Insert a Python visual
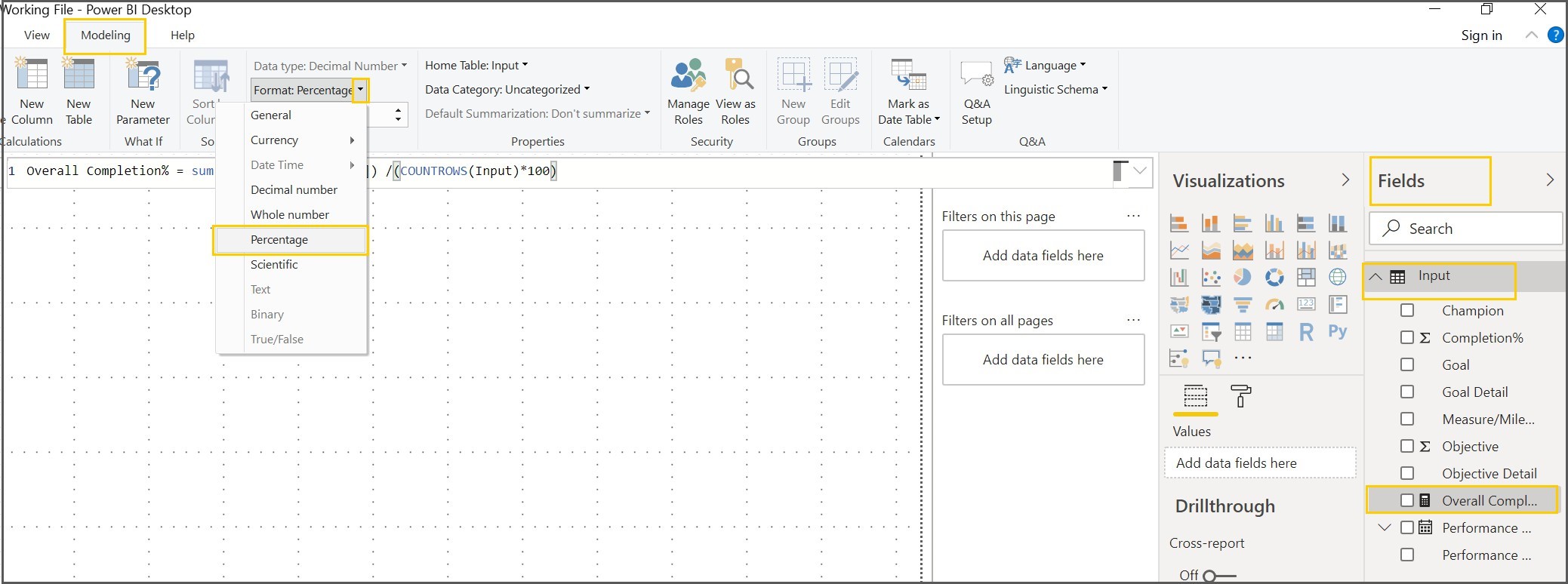 [1338, 332]
